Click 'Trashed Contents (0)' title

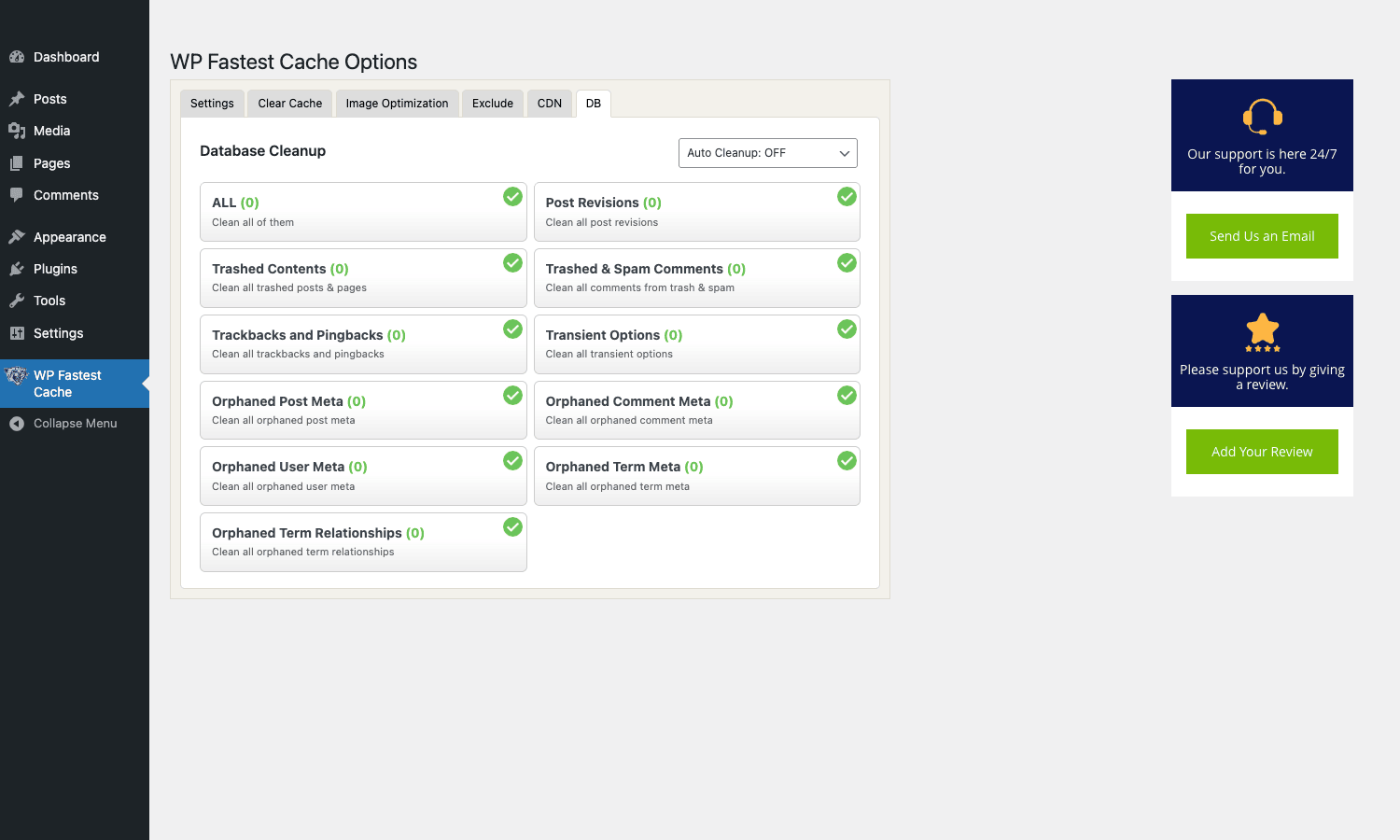click(280, 269)
